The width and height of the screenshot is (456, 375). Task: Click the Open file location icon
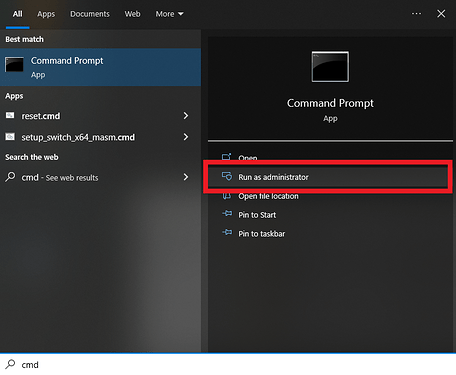(x=227, y=196)
